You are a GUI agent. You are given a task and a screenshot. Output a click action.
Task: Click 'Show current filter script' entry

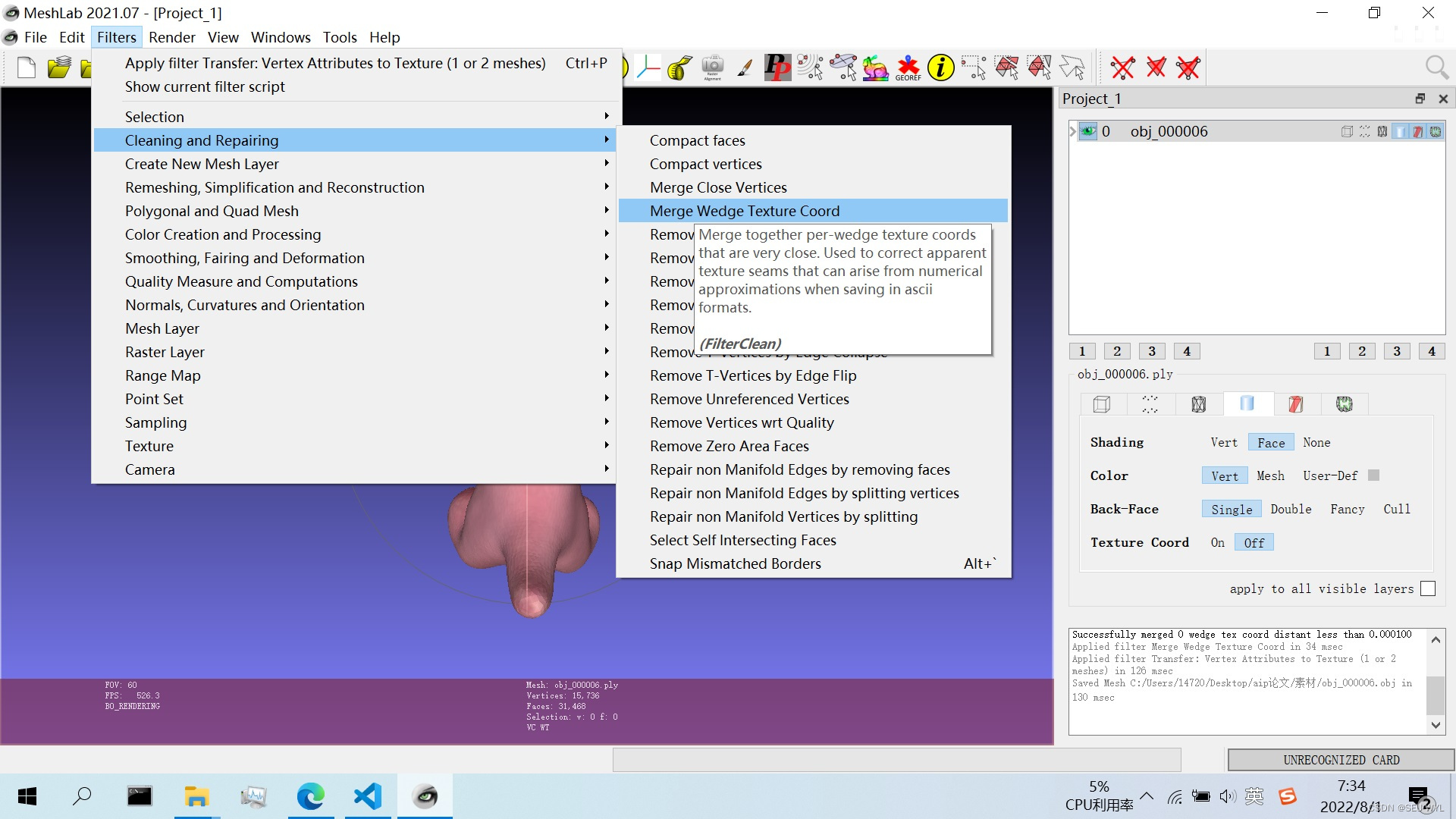205,86
